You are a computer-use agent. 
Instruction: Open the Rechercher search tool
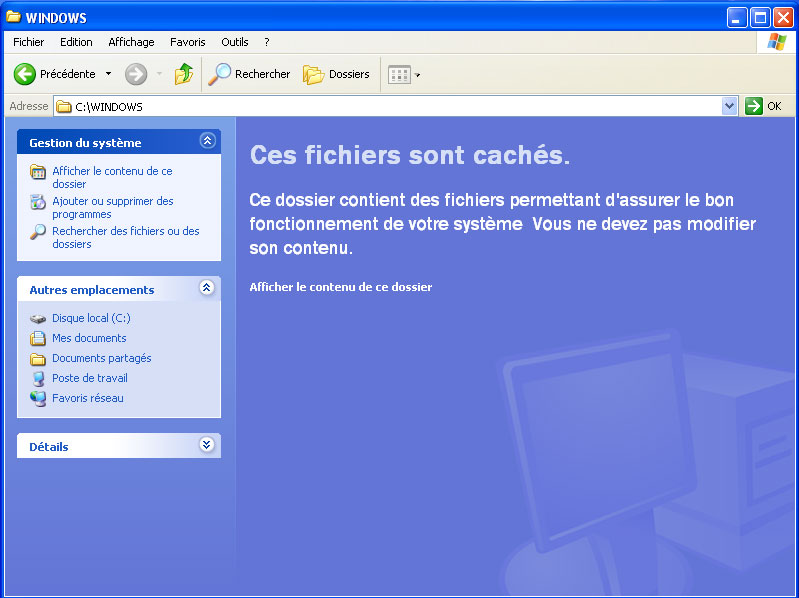point(249,74)
